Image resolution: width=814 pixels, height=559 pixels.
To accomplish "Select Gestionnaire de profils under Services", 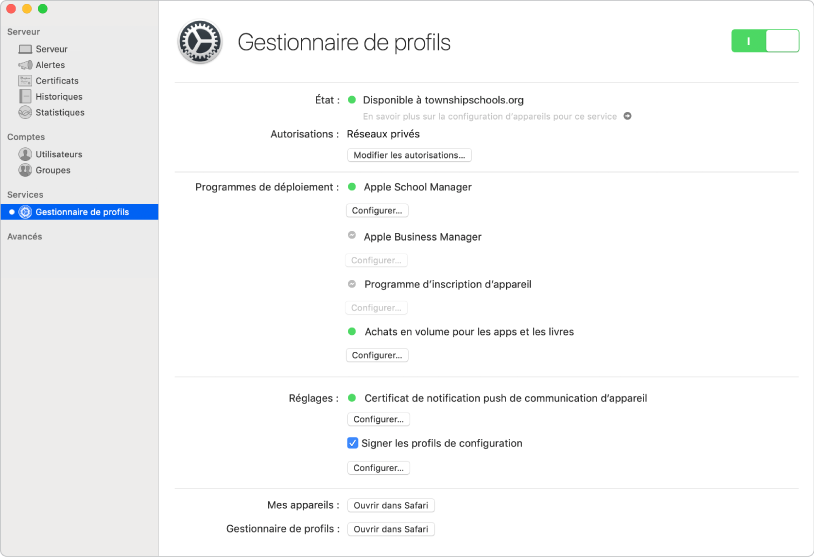I will coord(79,212).
